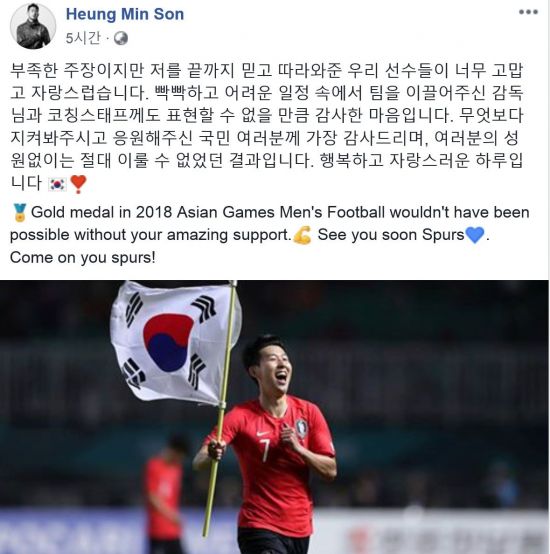Click the red heart emoji after 니다
The height and width of the screenshot is (554, 550).
[78, 184]
